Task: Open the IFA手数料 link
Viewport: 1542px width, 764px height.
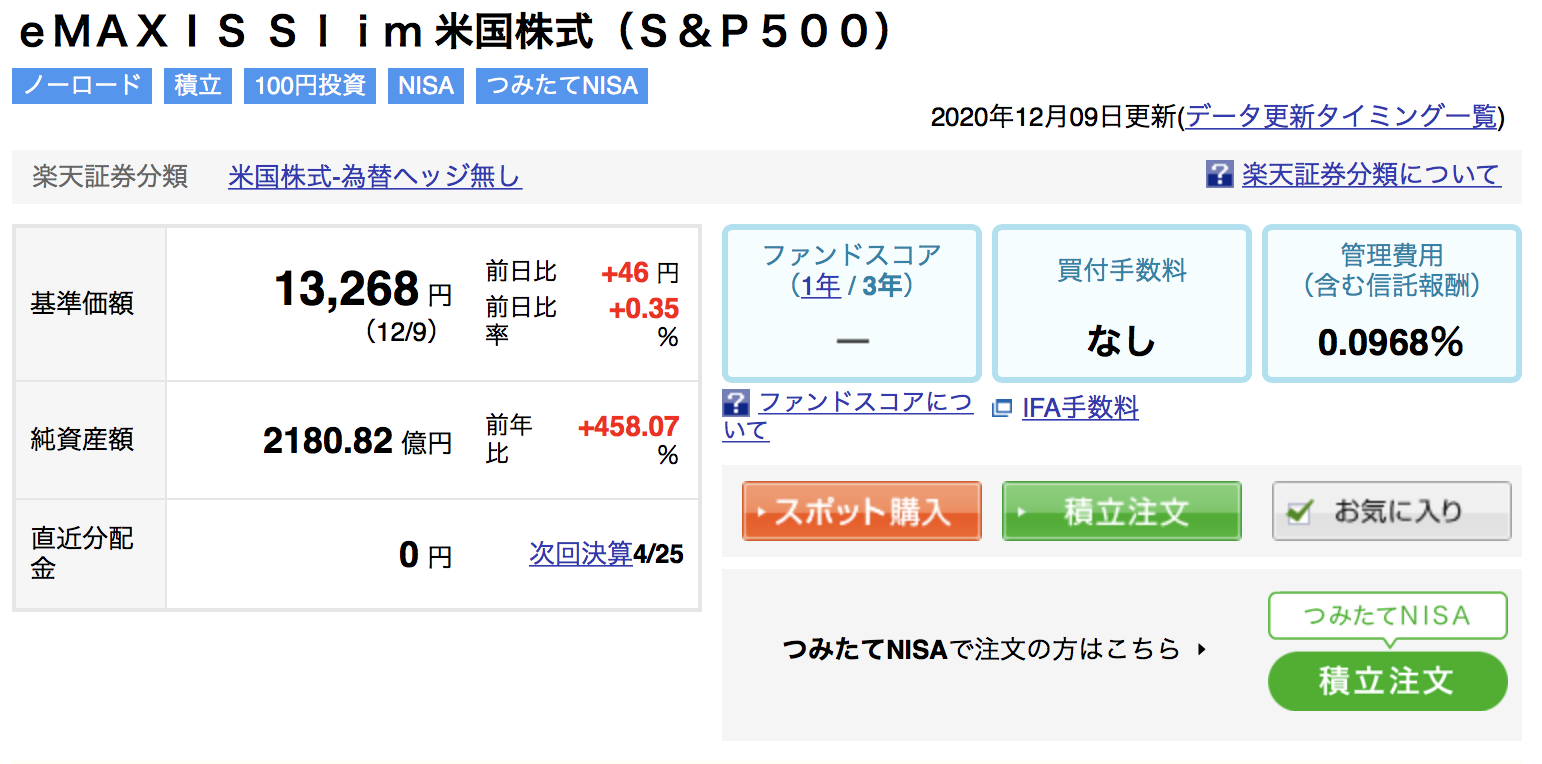Action: 1080,408
